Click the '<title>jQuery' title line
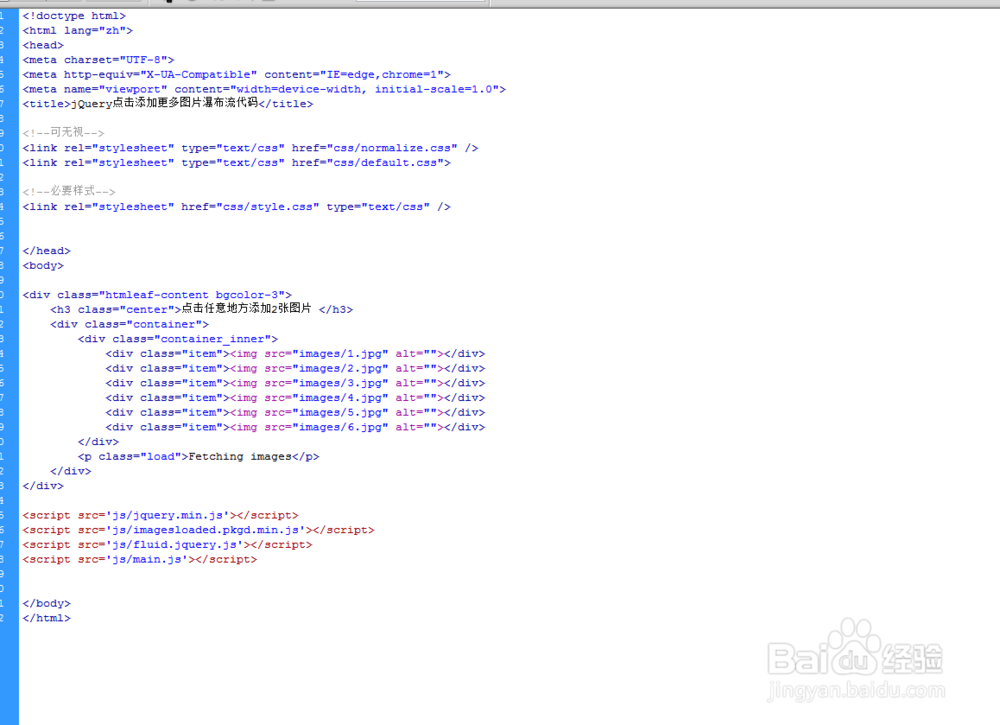The image size is (1000, 725). pyautogui.click(x=168, y=103)
